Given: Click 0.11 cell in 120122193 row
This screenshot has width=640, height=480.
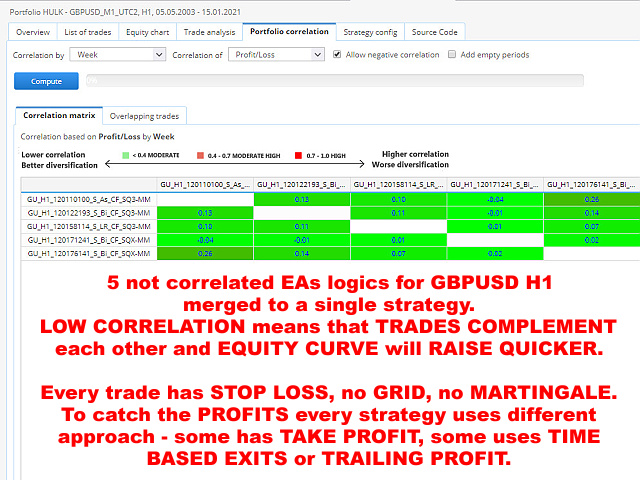Looking at the screenshot, I should tap(398, 213).
